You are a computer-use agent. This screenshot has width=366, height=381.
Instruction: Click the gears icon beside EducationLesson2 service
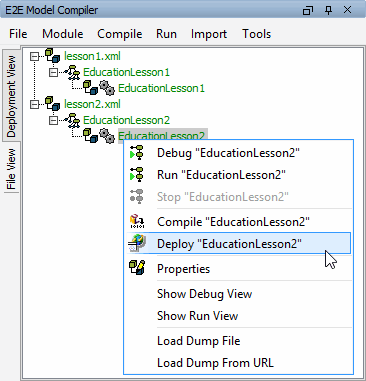[x=107, y=136]
